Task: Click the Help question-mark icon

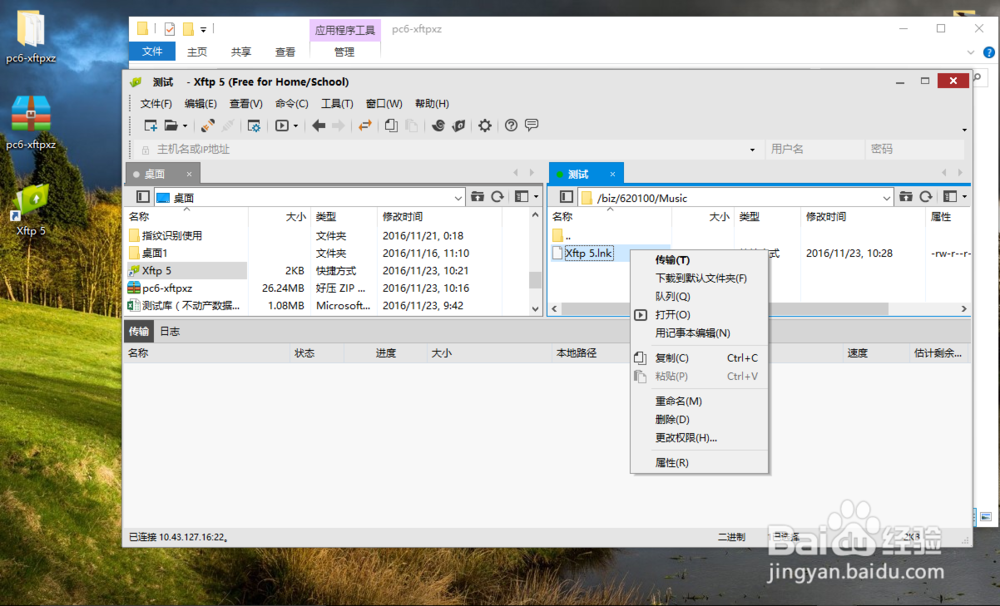Action: (511, 126)
